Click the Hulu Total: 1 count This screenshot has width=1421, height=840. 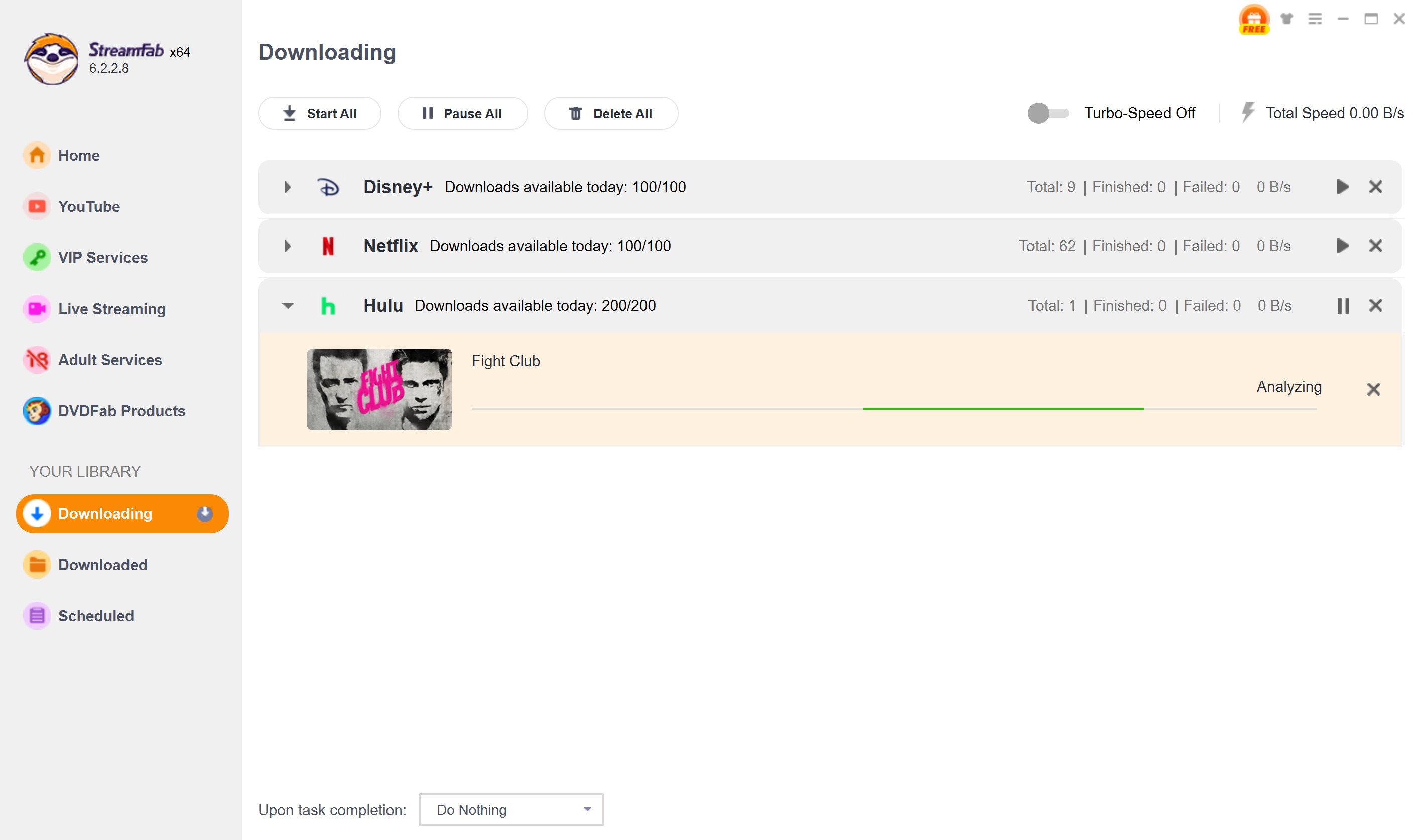(1051, 306)
